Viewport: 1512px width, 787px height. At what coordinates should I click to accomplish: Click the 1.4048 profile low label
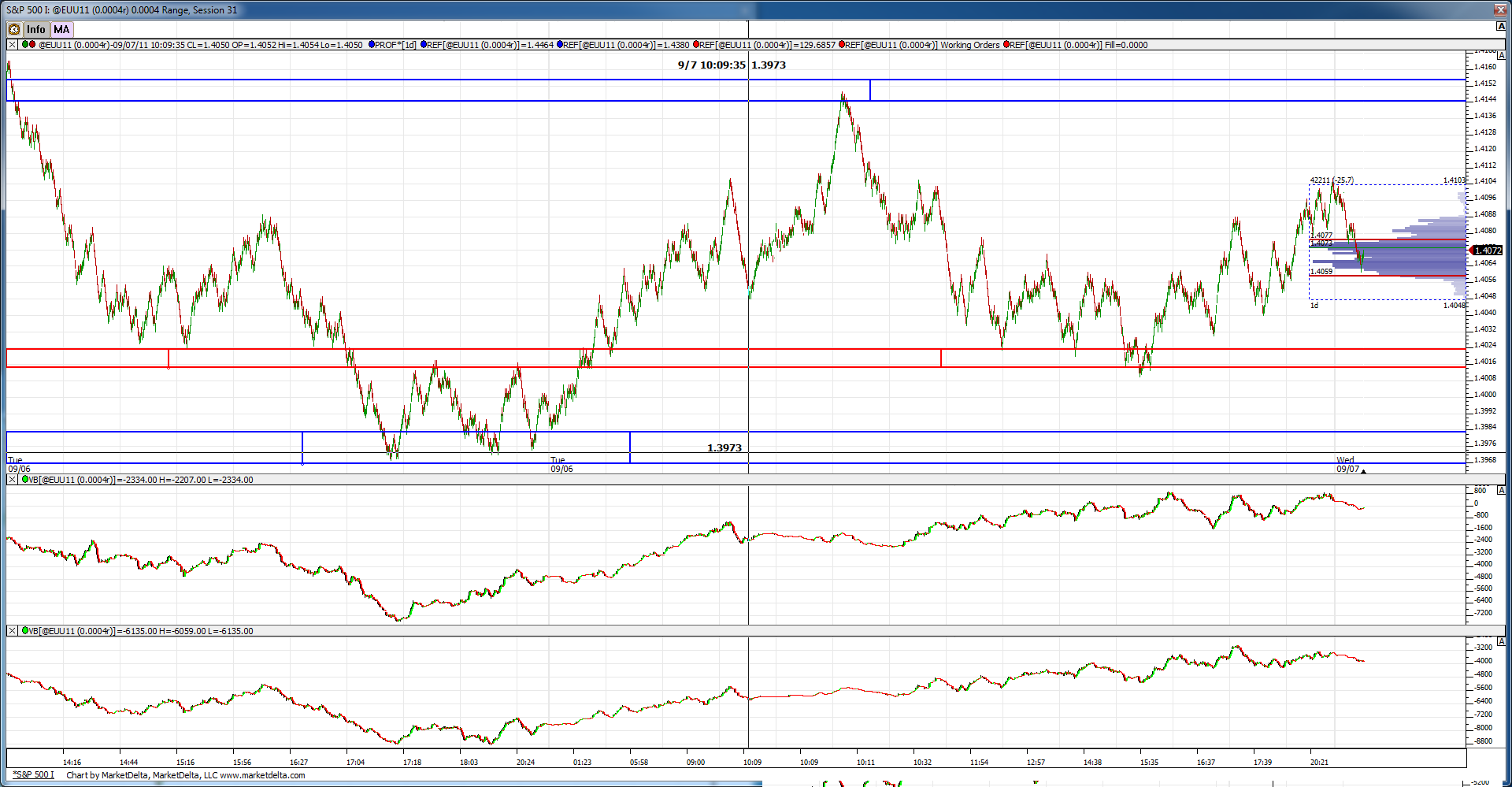click(1455, 305)
